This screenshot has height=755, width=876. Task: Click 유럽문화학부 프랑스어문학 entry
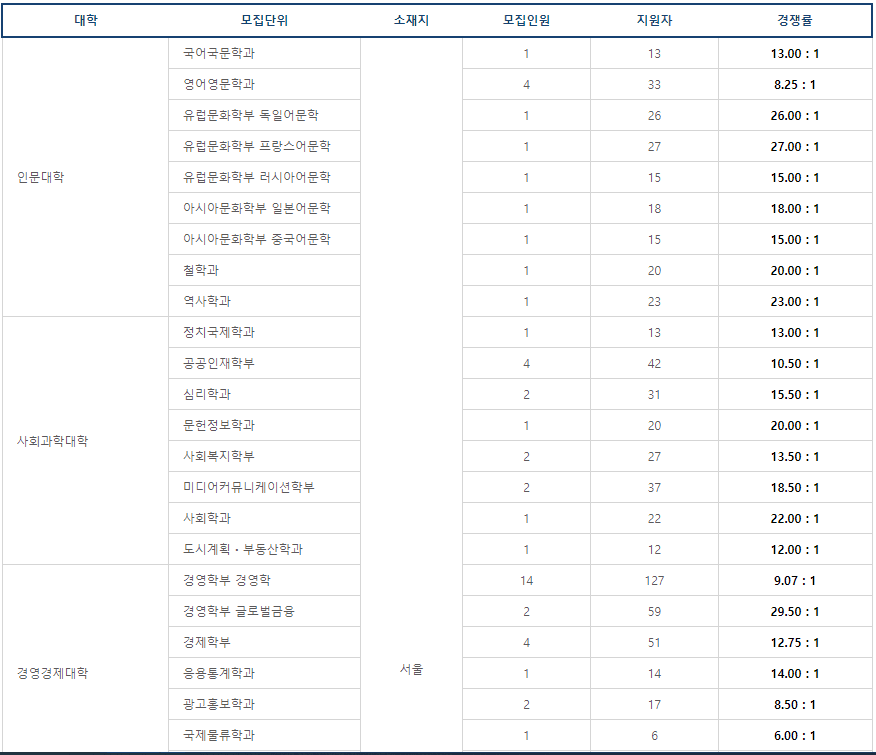[256, 146]
